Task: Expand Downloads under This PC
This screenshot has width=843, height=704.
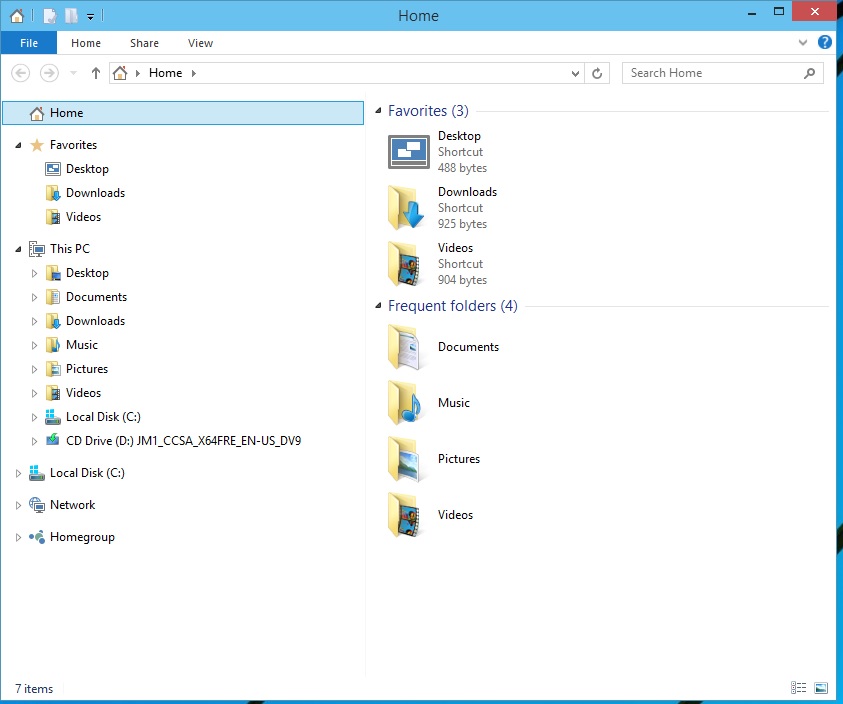Action: pyautogui.click(x=34, y=322)
